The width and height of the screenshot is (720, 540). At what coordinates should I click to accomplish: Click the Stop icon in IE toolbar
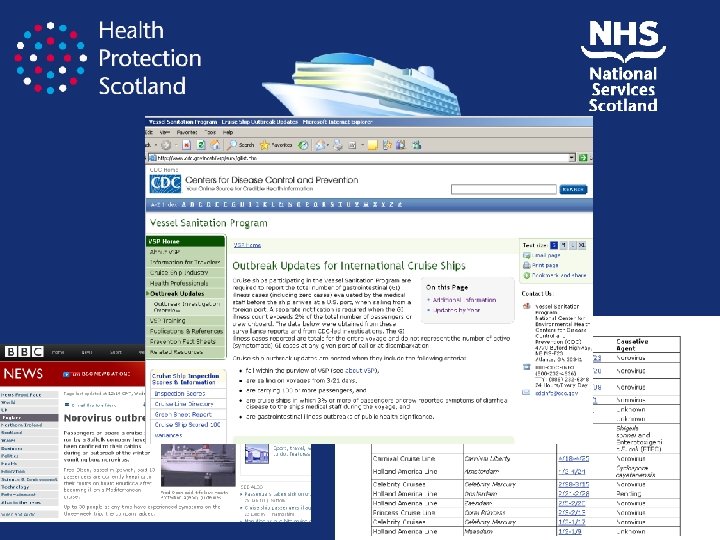point(186,145)
